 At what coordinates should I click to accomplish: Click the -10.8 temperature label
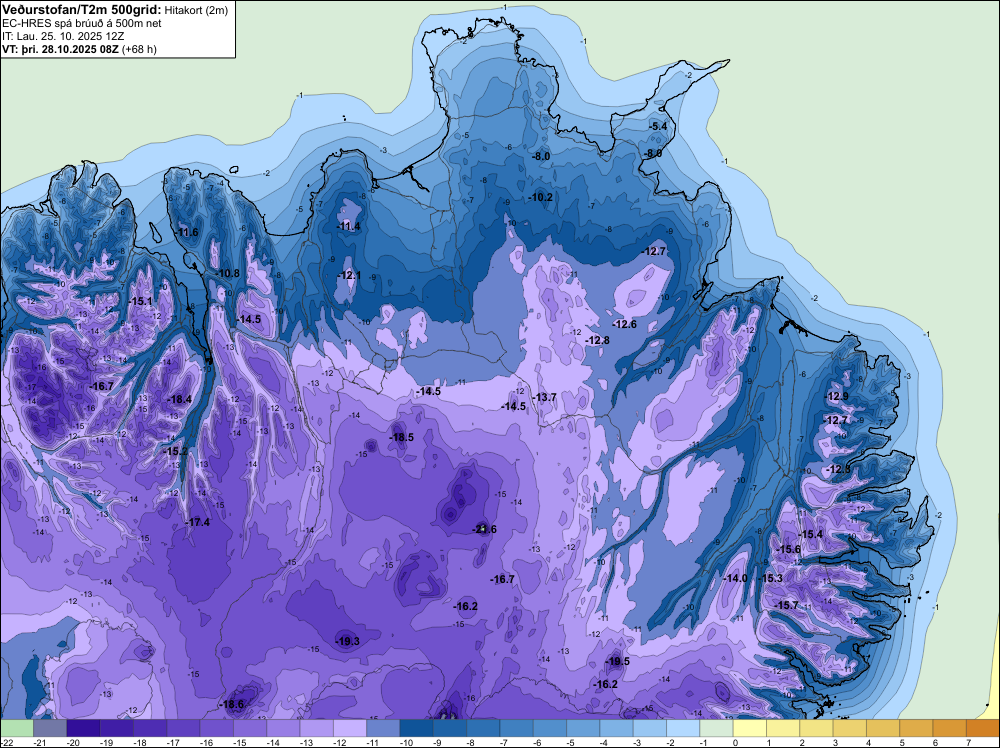tap(227, 274)
